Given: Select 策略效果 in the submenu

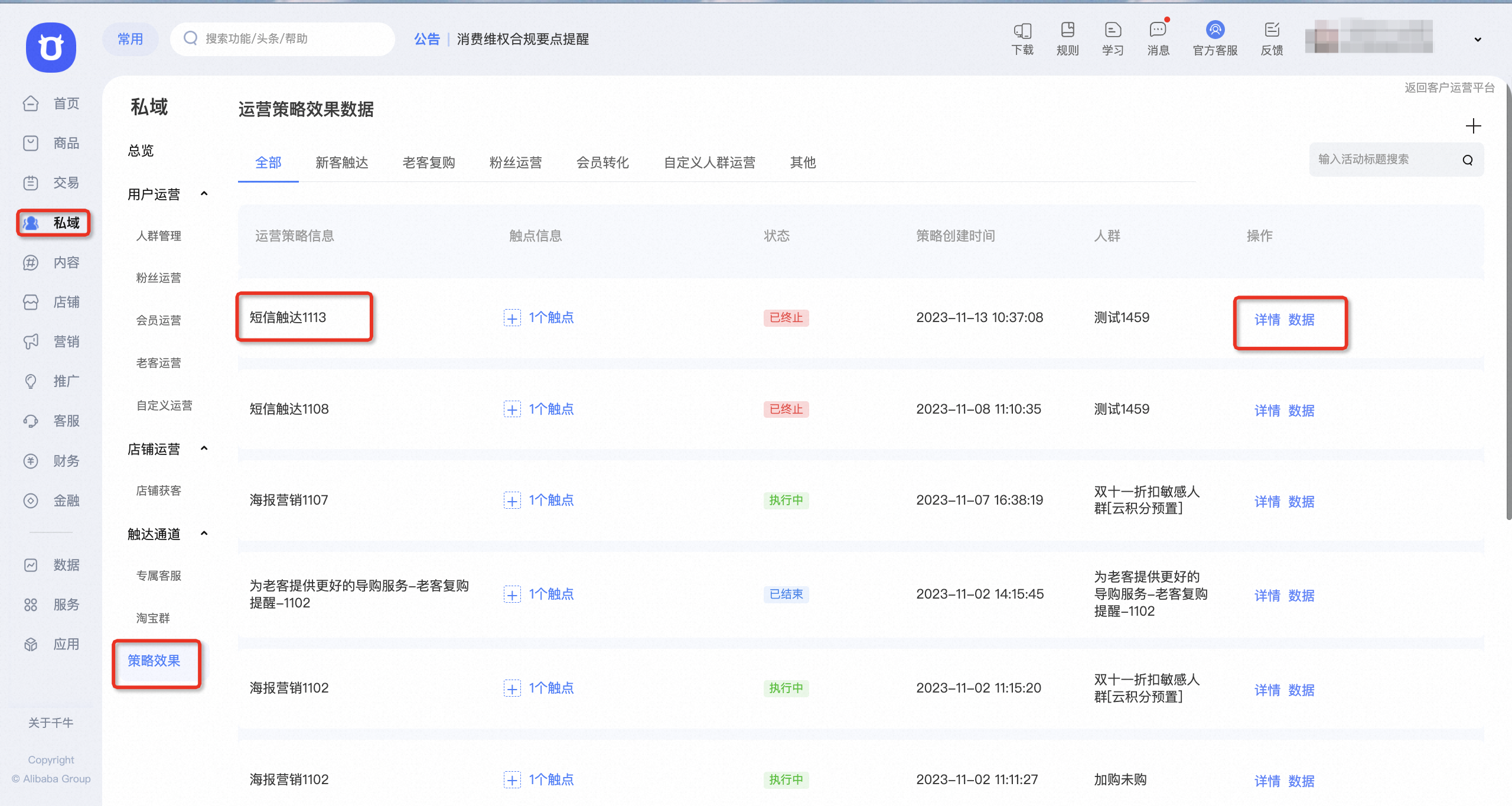Looking at the screenshot, I should 154,661.
